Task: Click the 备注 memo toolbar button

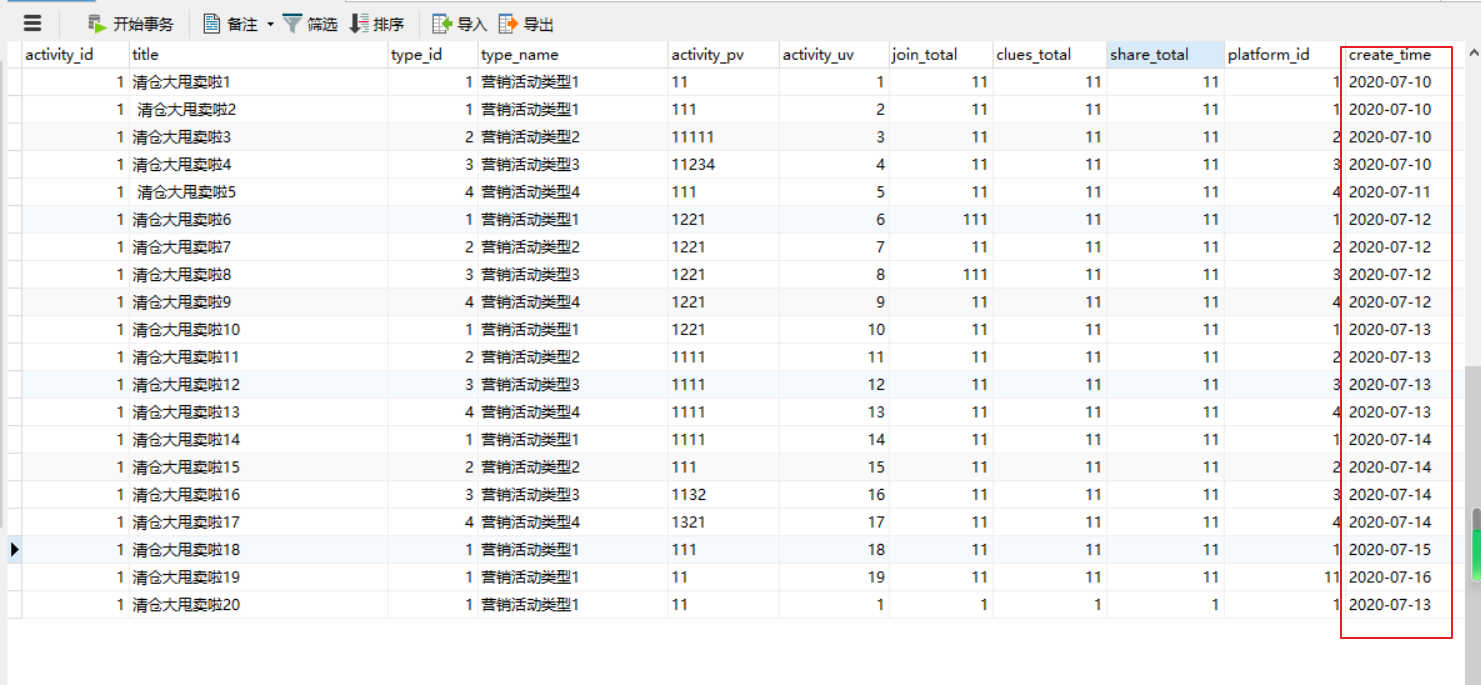Action: coord(231,24)
